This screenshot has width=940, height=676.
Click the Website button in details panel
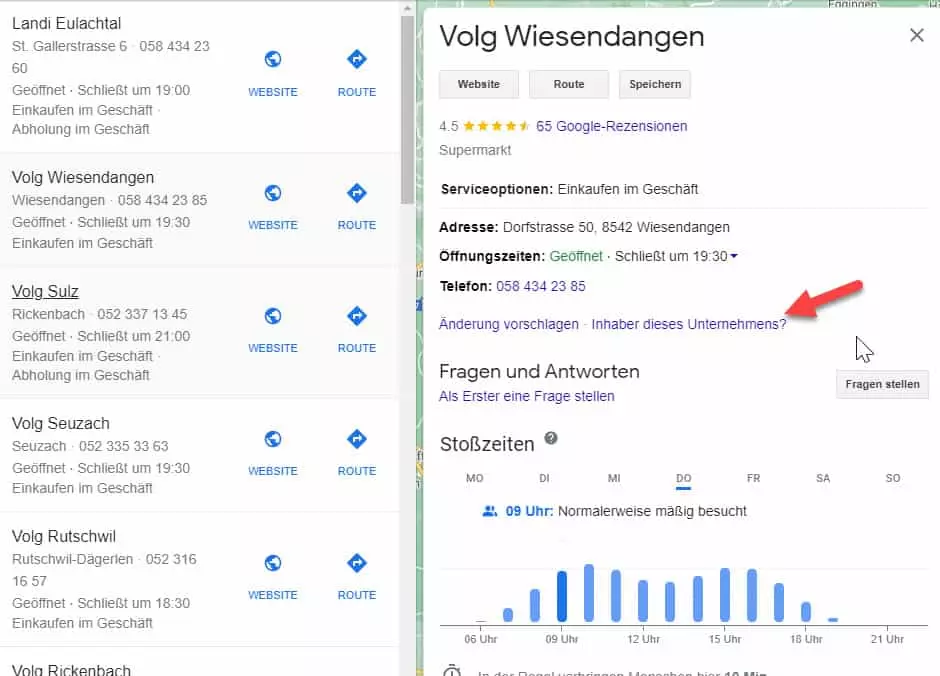478,84
